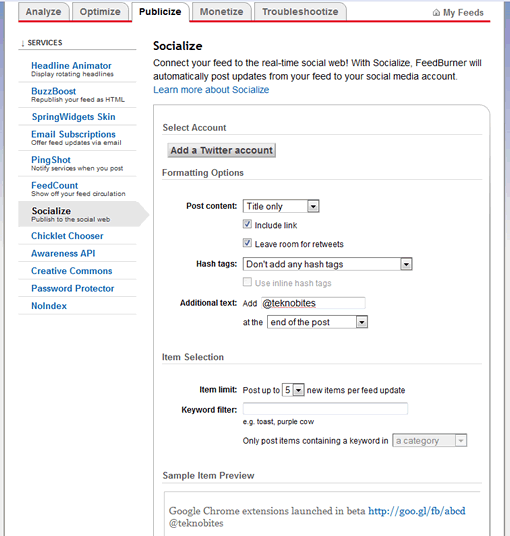Go to the Troubleshootize tab
Screen dimensions: 510x536
pyautogui.click(x=300, y=12)
